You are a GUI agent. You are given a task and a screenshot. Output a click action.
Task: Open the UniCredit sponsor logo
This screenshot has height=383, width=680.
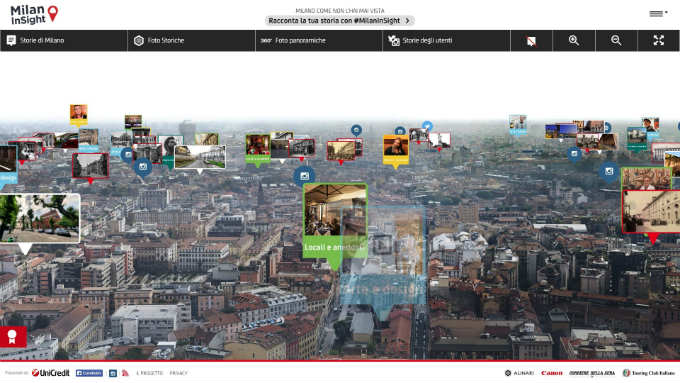51,373
